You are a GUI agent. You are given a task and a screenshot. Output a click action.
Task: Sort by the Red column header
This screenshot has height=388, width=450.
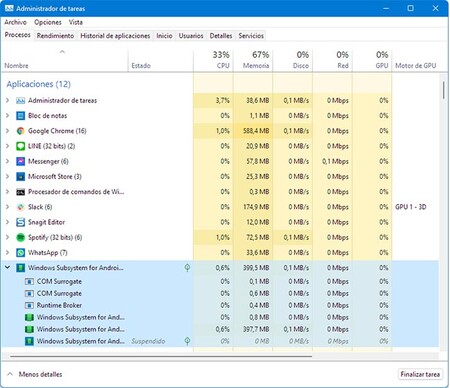[x=332, y=60]
